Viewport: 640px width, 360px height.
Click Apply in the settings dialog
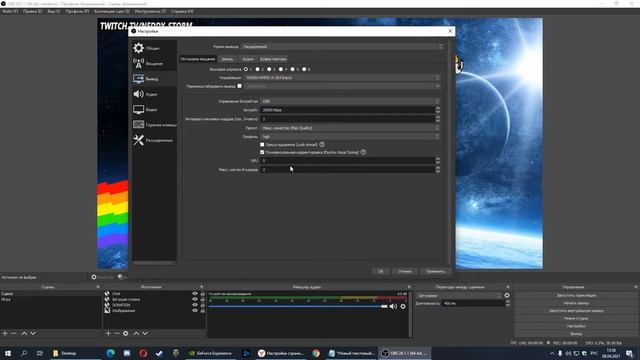click(x=435, y=271)
